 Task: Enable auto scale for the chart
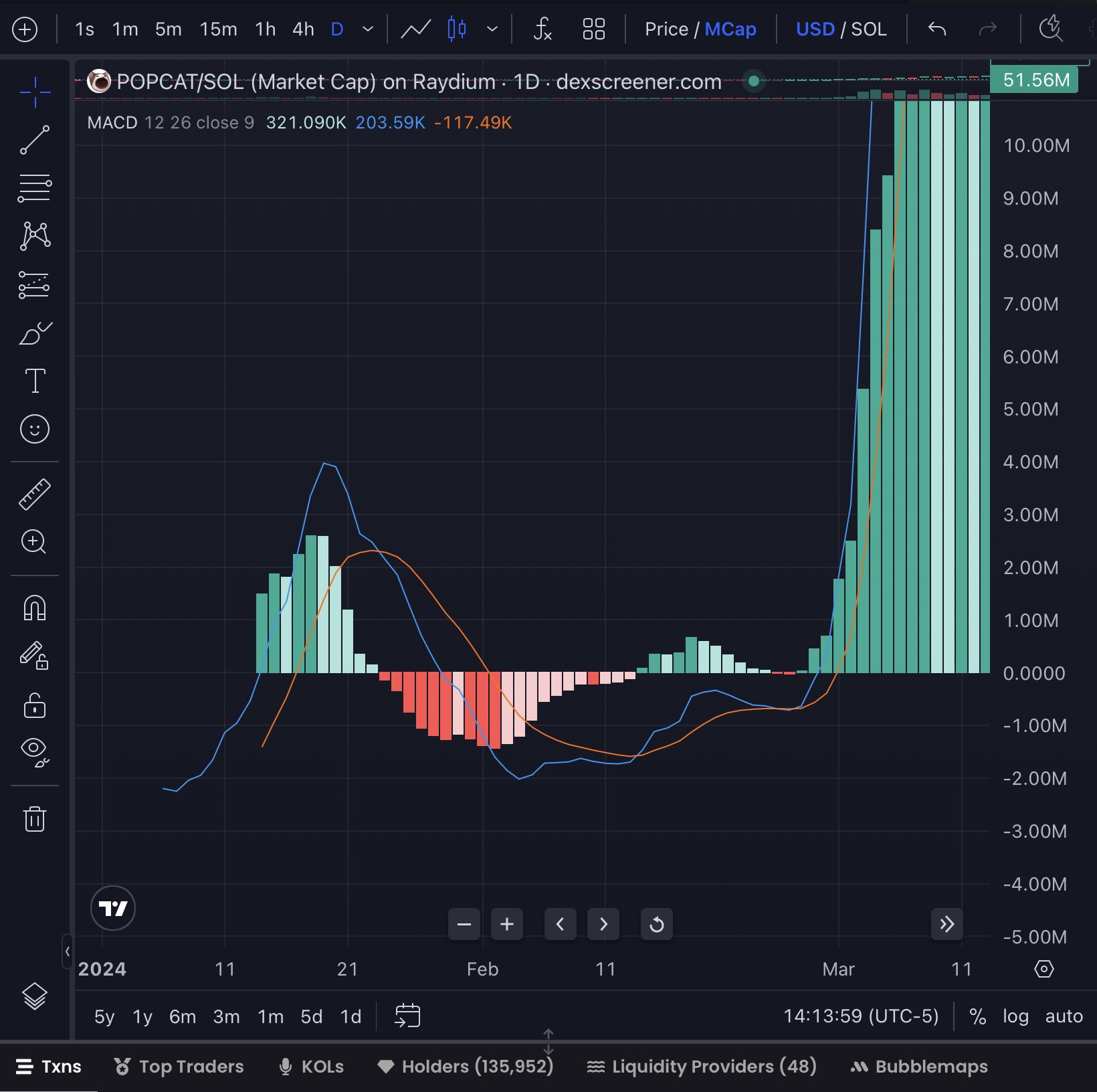pos(1064,1016)
